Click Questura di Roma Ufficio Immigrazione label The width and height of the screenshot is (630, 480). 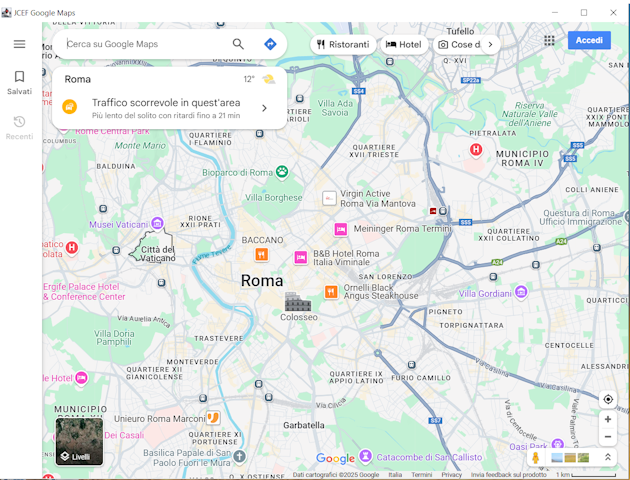click(x=581, y=217)
